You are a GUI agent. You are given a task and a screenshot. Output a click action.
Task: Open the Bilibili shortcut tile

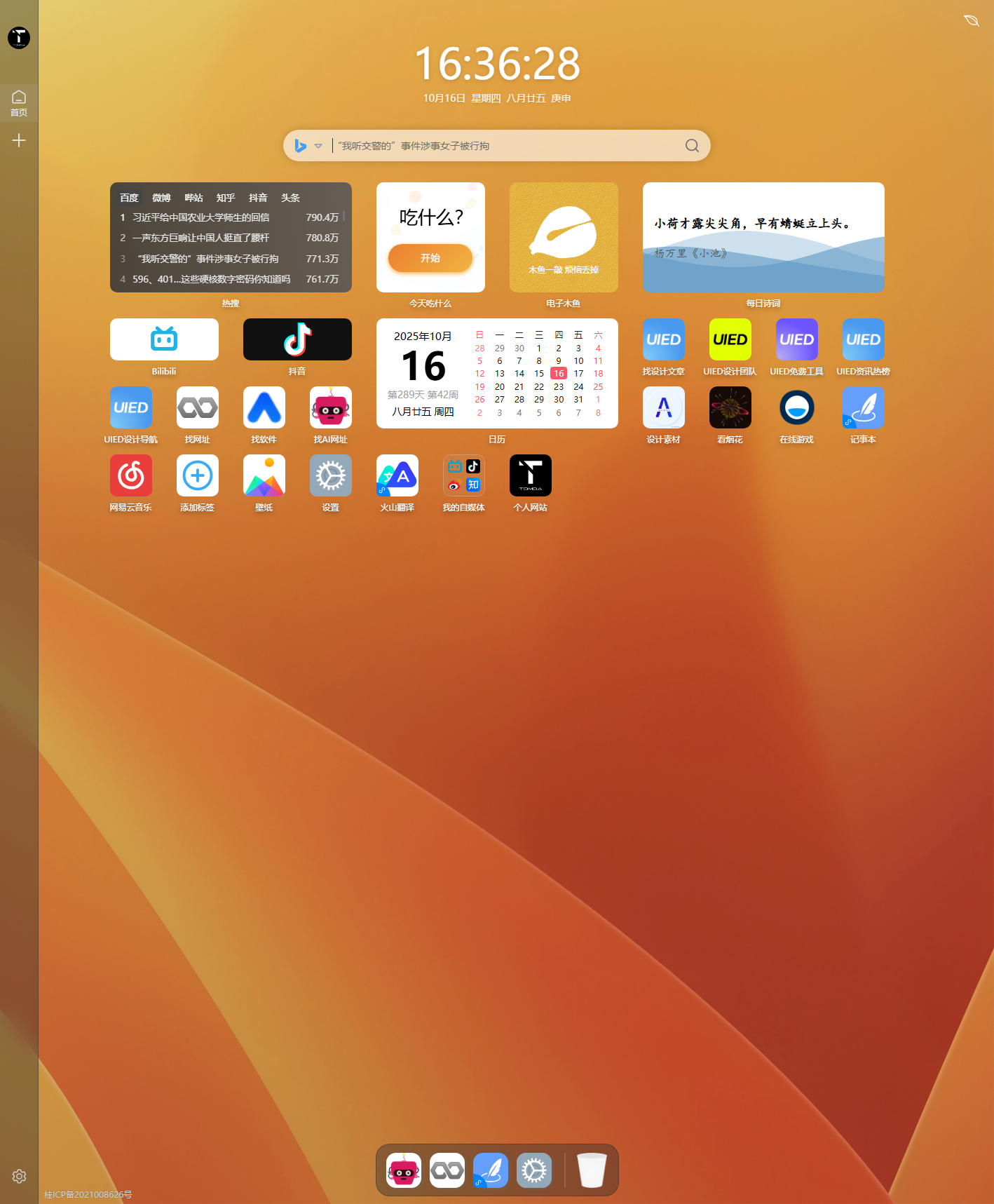(x=164, y=339)
